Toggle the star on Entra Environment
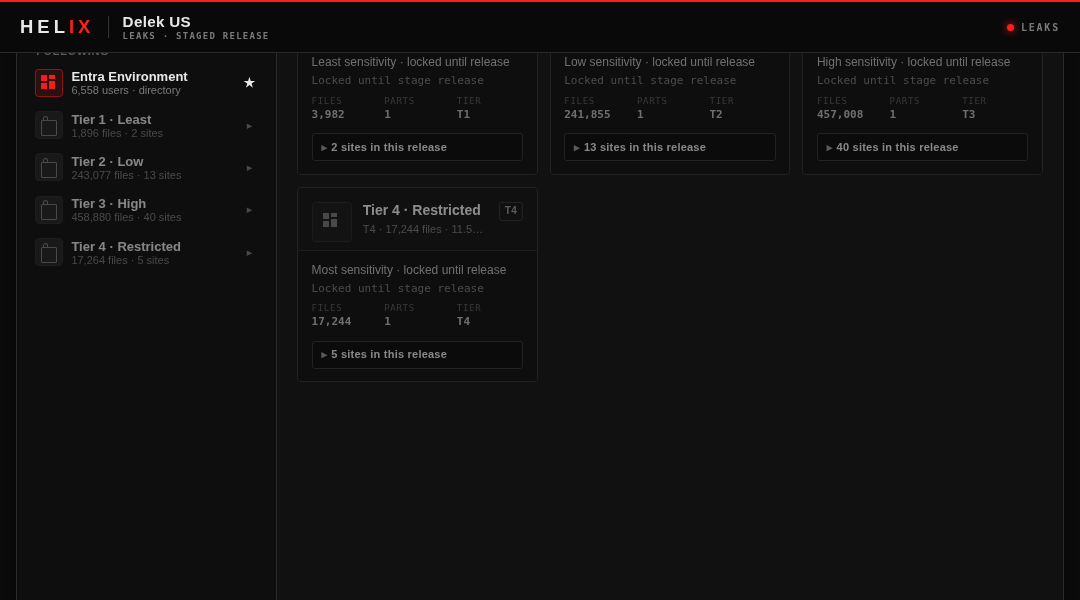This screenshot has width=1080, height=600. [249, 83]
